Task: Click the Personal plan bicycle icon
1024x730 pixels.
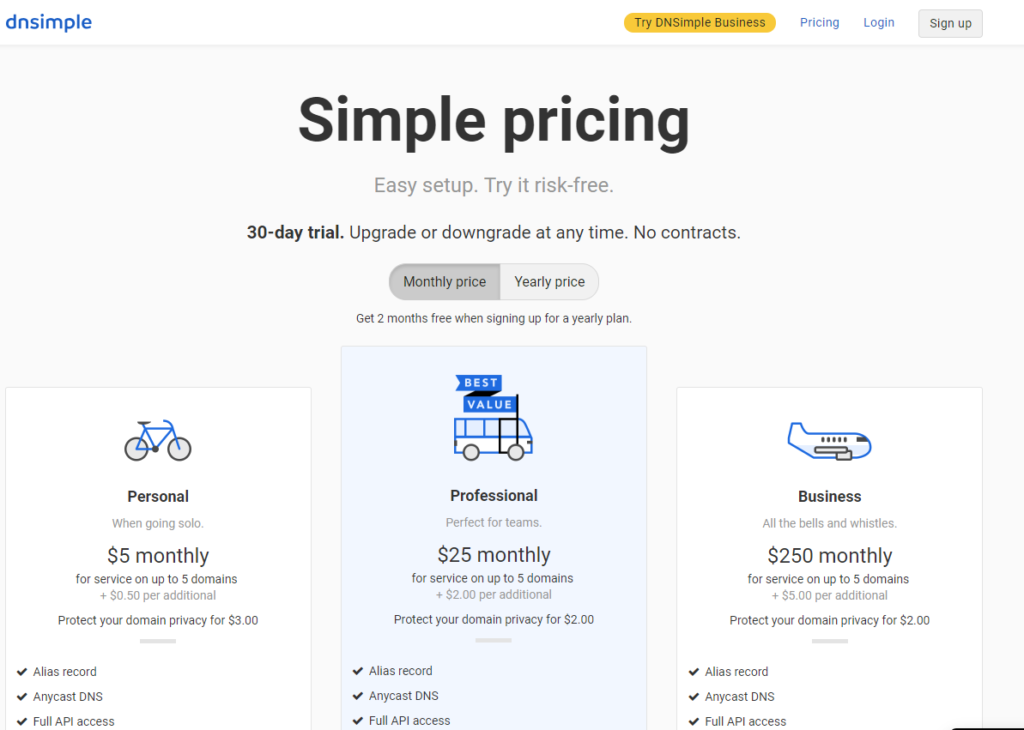Action: pos(158,441)
